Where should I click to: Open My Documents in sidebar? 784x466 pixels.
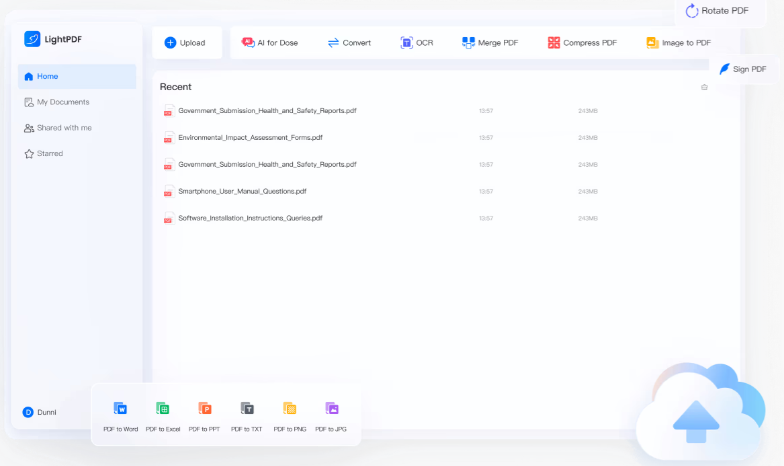coord(57,102)
